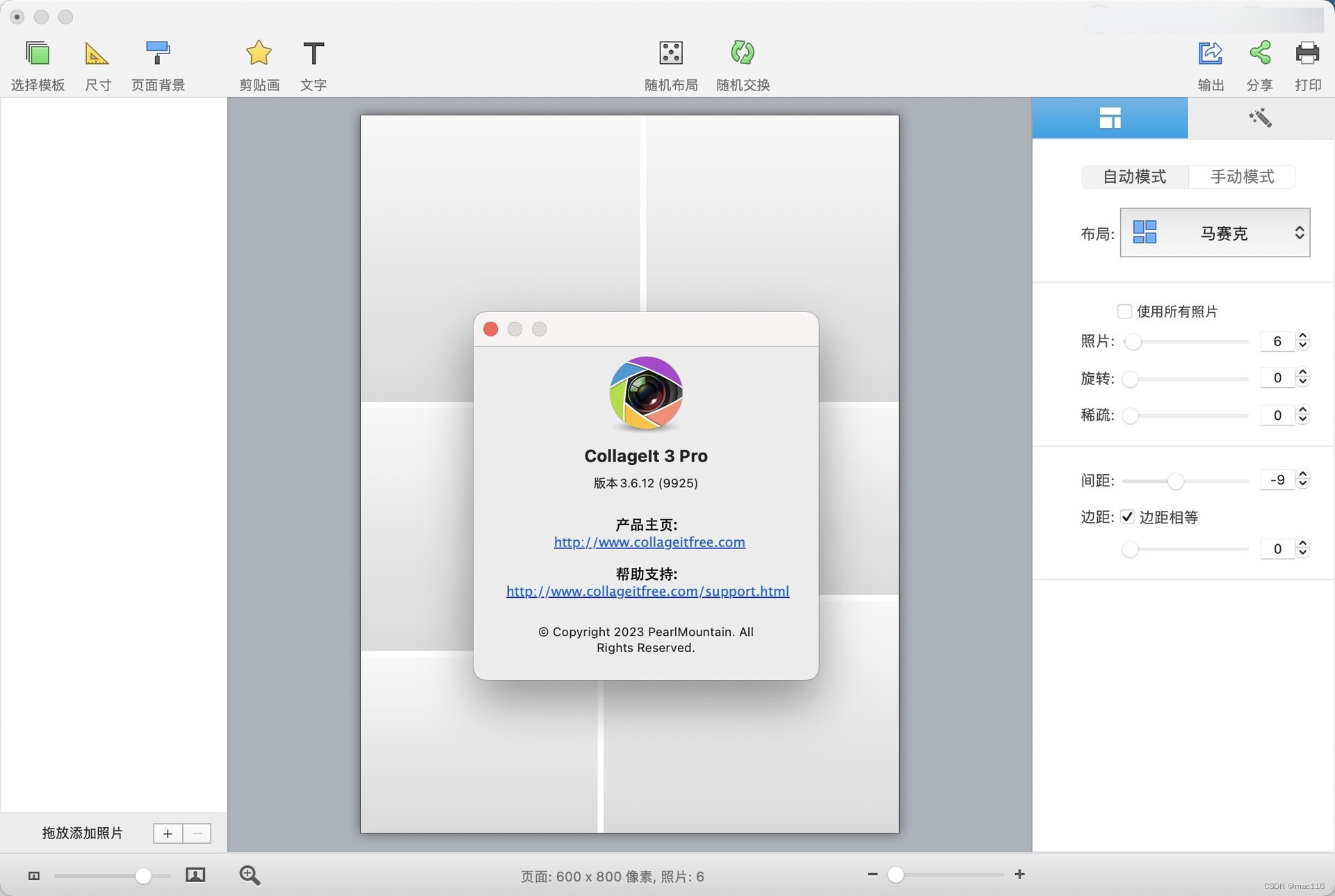The width and height of the screenshot is (1335, 896).
Task: Open the share (分享) icon
Action: click(x=1259, y=54)
